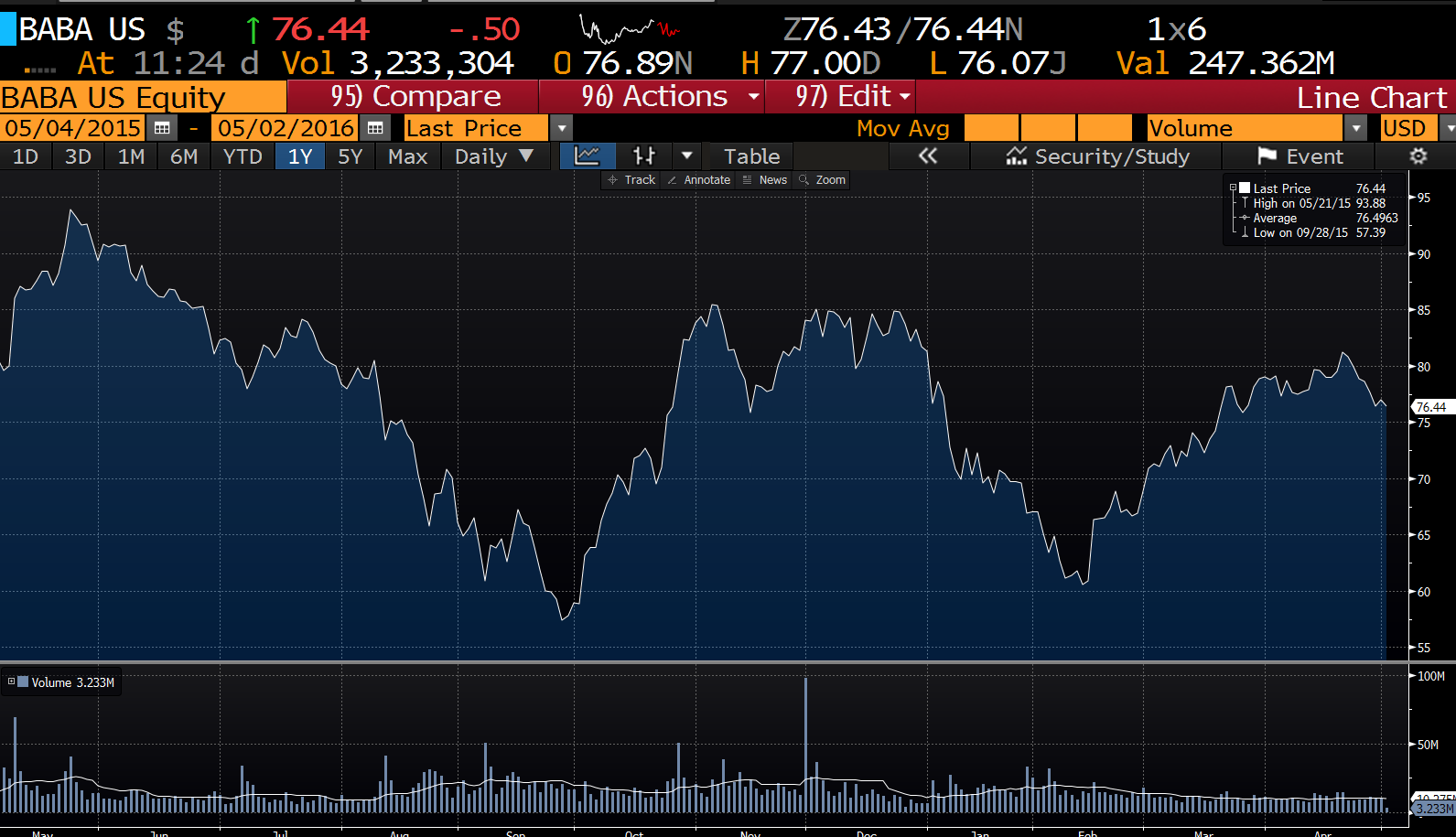Open chart settings gear
Image resolution: width=1456 pixels, height=837 pixels.
coord(1418,156)
